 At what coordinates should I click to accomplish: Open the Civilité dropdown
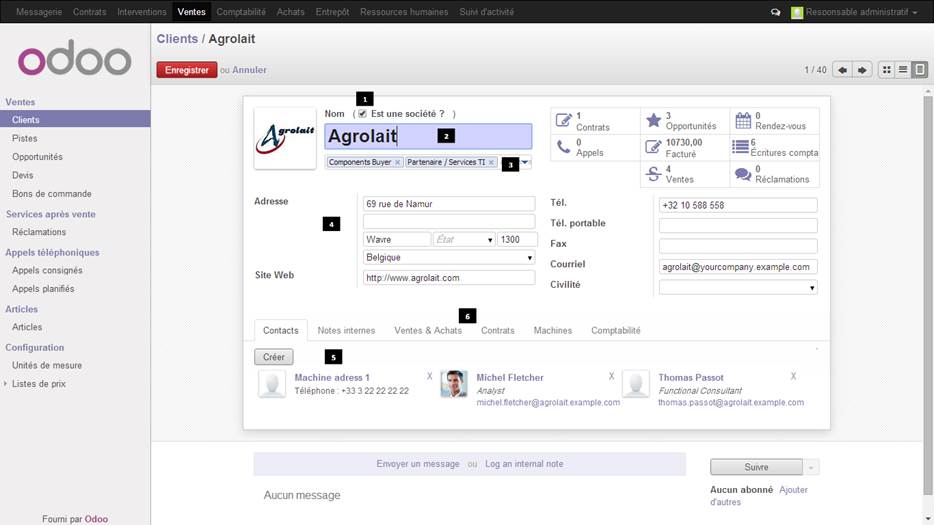(x=738, y=287)
